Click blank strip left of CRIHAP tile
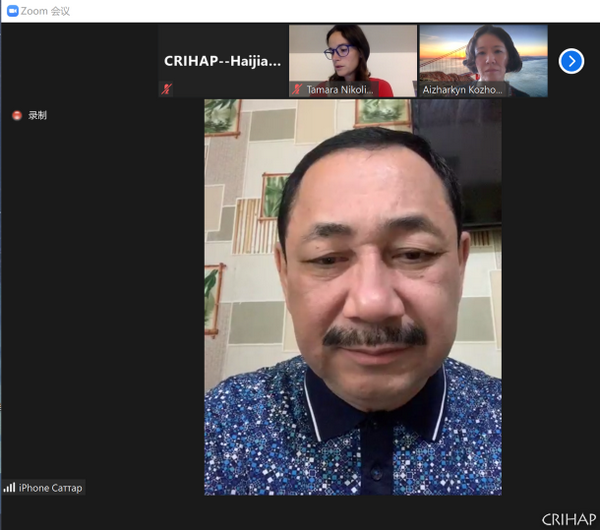 80,60
